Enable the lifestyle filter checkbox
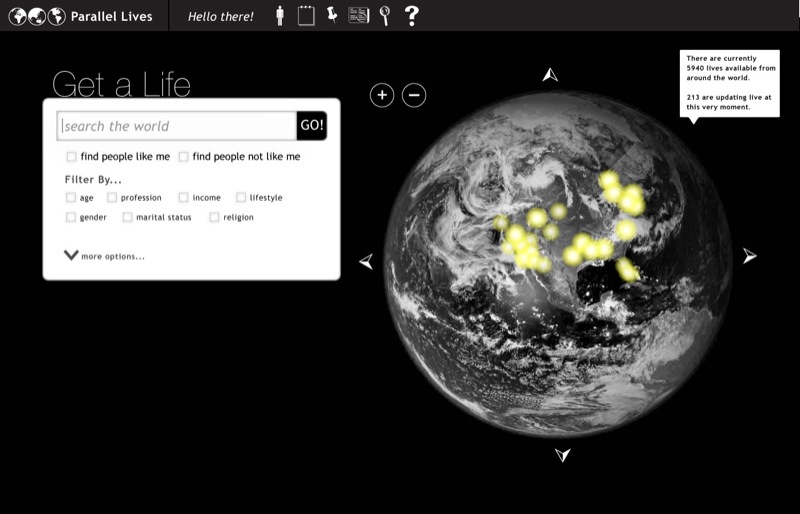The image size is (800, 514). pos(241,198)
